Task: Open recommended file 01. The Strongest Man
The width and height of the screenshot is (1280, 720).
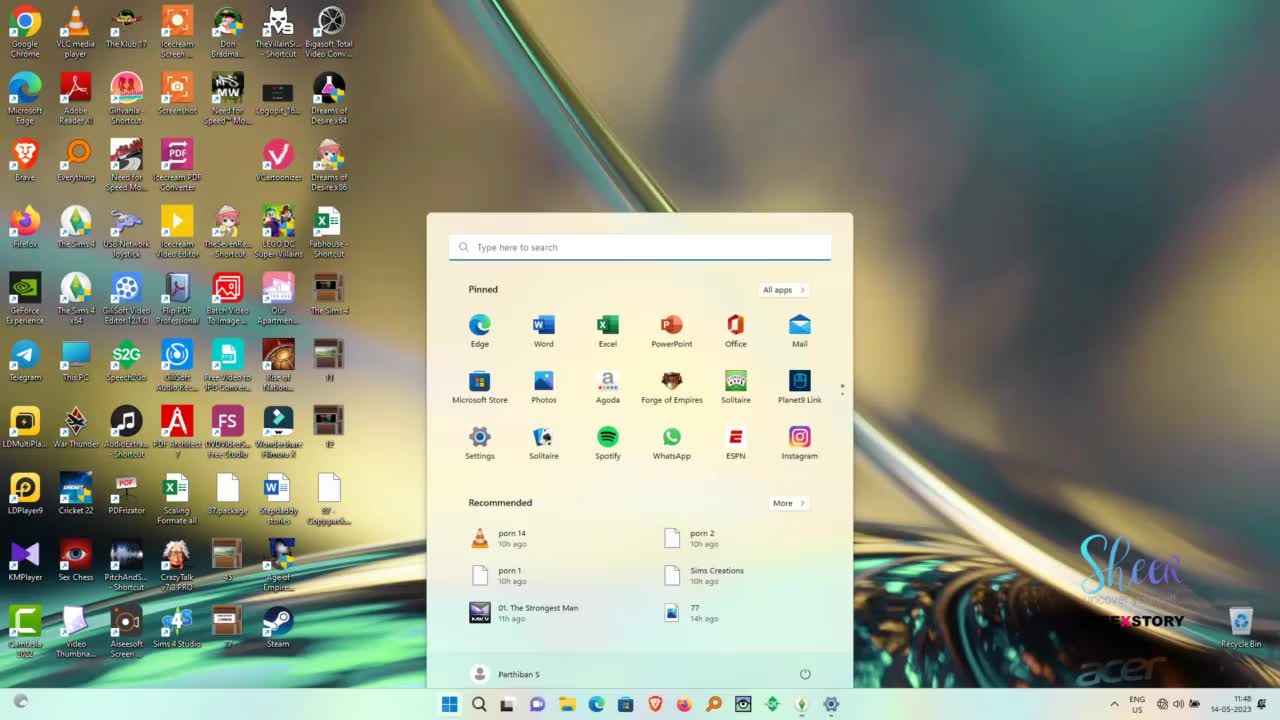Action: point(537,612)
